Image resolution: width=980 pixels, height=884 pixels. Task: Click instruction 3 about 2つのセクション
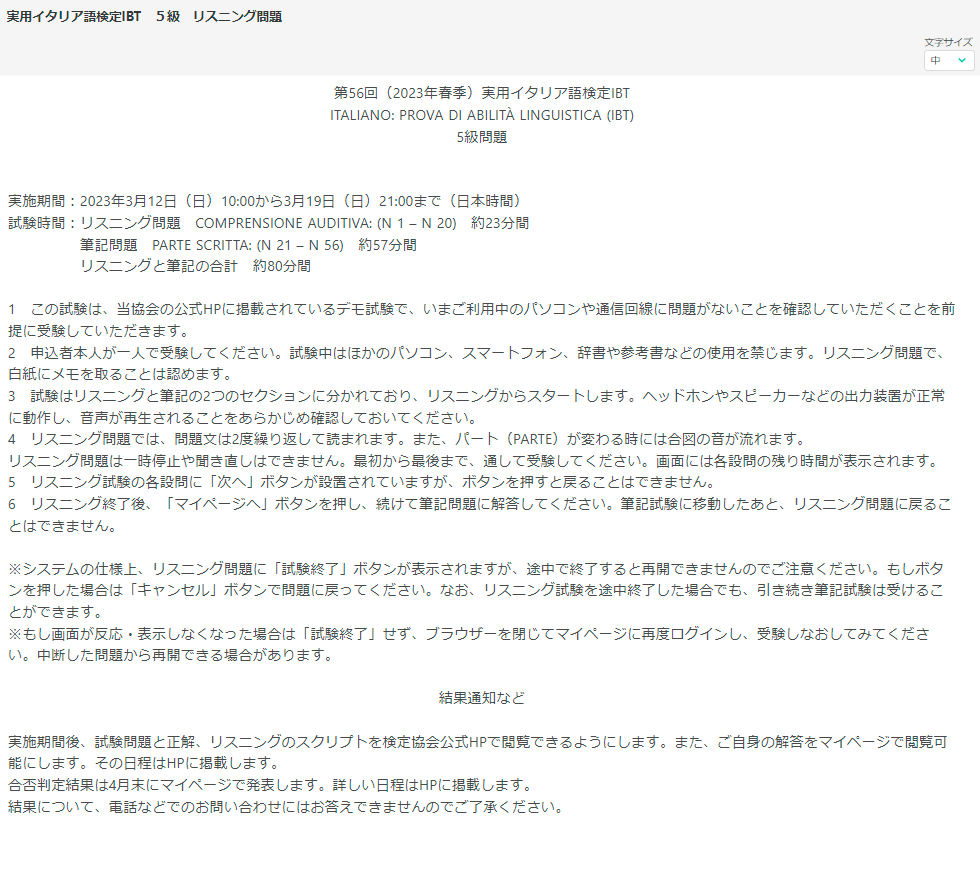point(476,406)
